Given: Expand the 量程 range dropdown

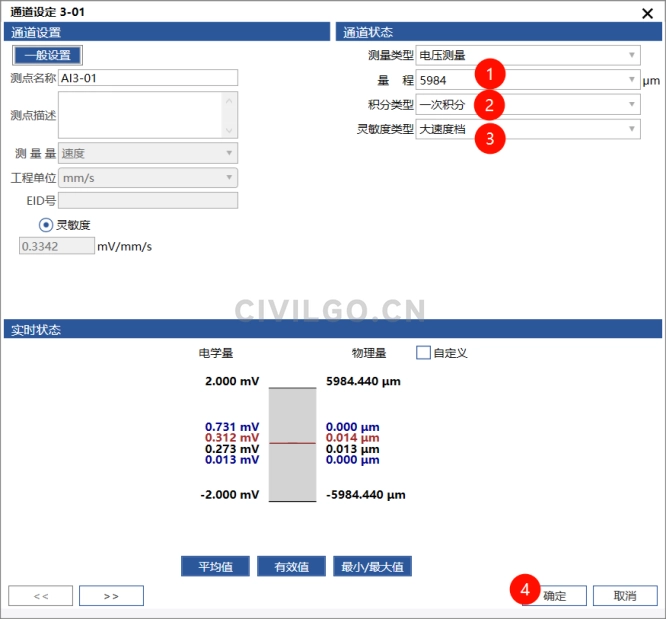Looking at the screenshot, I should [528, 80].
